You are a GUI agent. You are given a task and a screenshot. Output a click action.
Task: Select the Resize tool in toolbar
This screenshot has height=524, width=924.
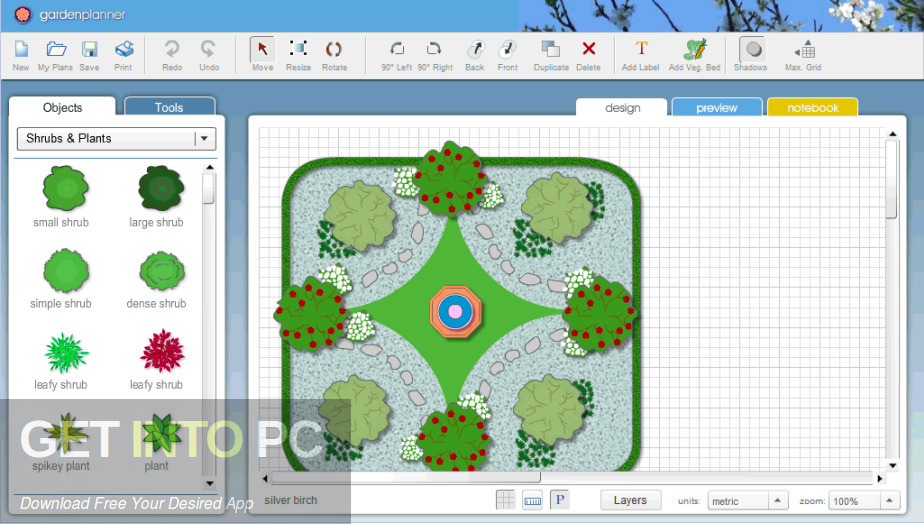click(x=298, y=48)
